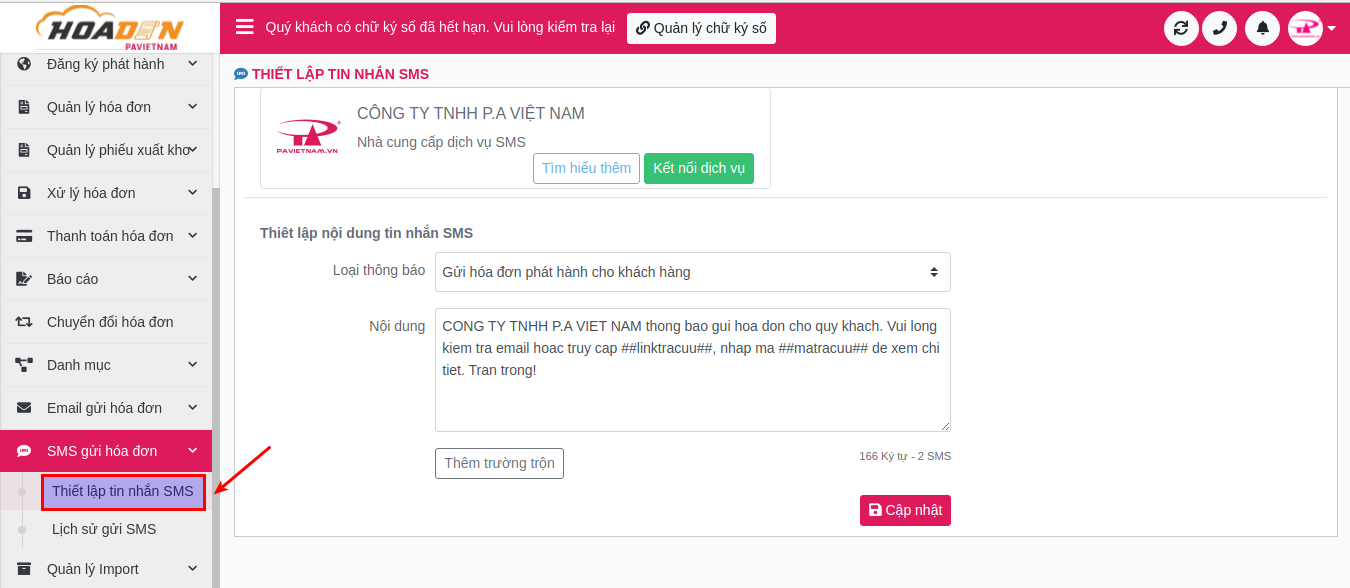
Task: Click globe icon beside Đăng ký phát hành
Action: [24, 64]
